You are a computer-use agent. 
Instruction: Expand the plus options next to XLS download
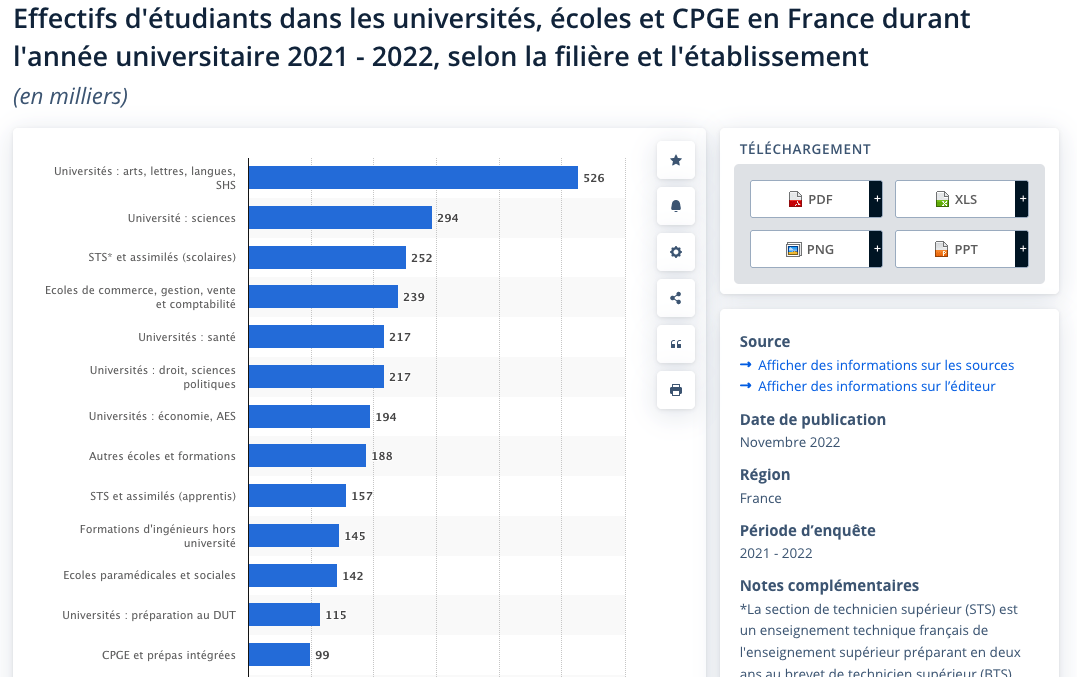[1021, 199]
